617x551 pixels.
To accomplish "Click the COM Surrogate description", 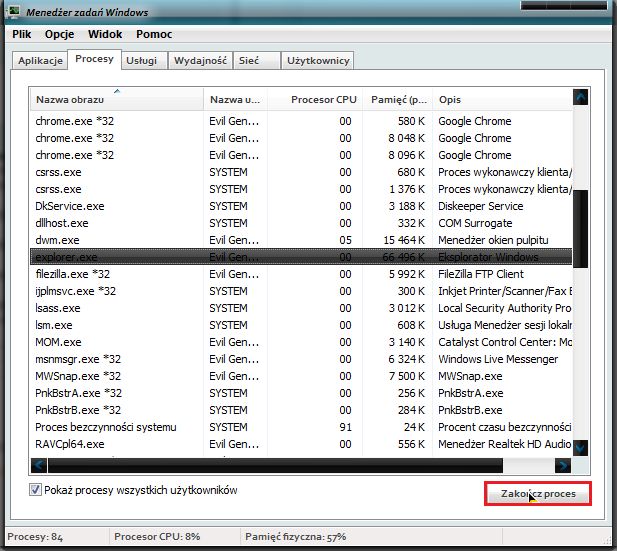I will [475, 223].
